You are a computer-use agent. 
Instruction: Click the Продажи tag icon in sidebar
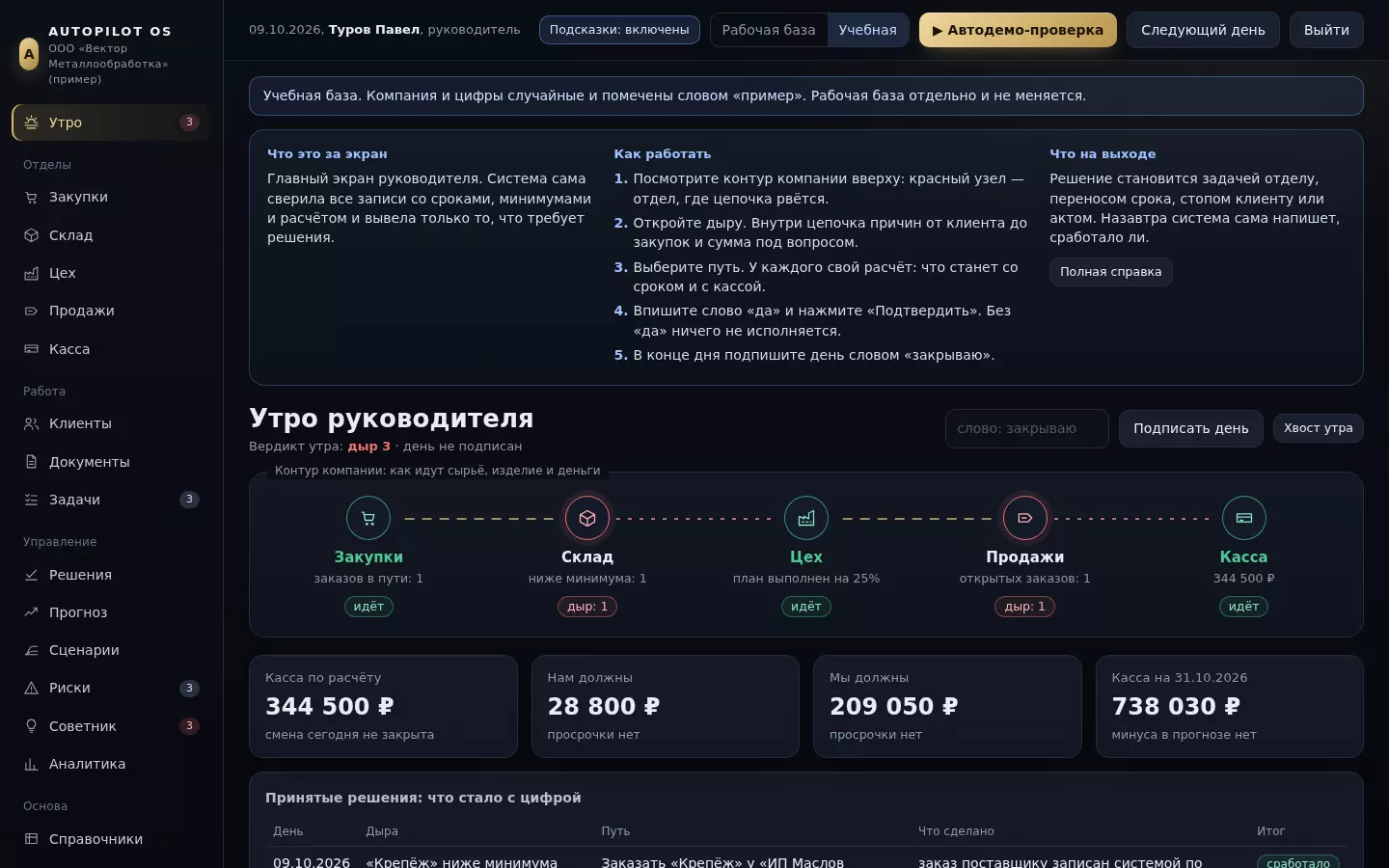tap(31, 311)
